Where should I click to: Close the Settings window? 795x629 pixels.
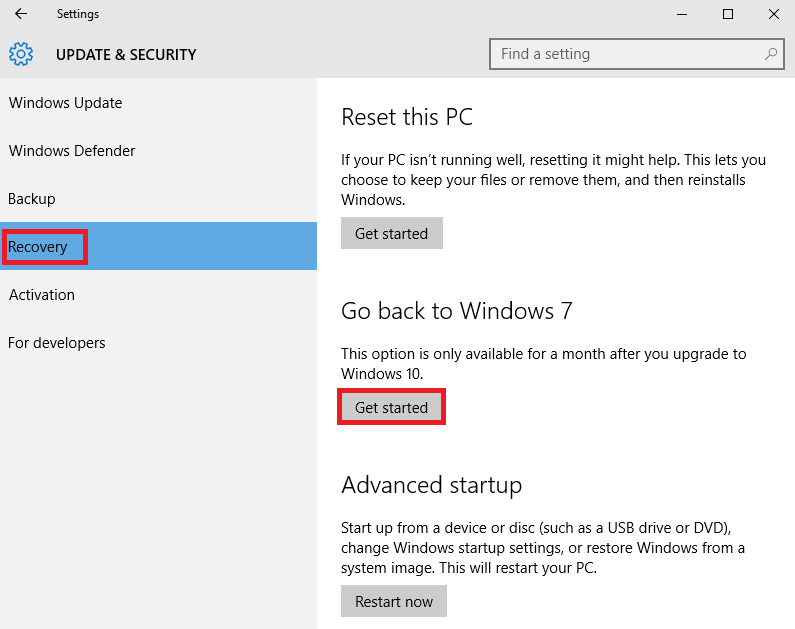pos(773,14)
